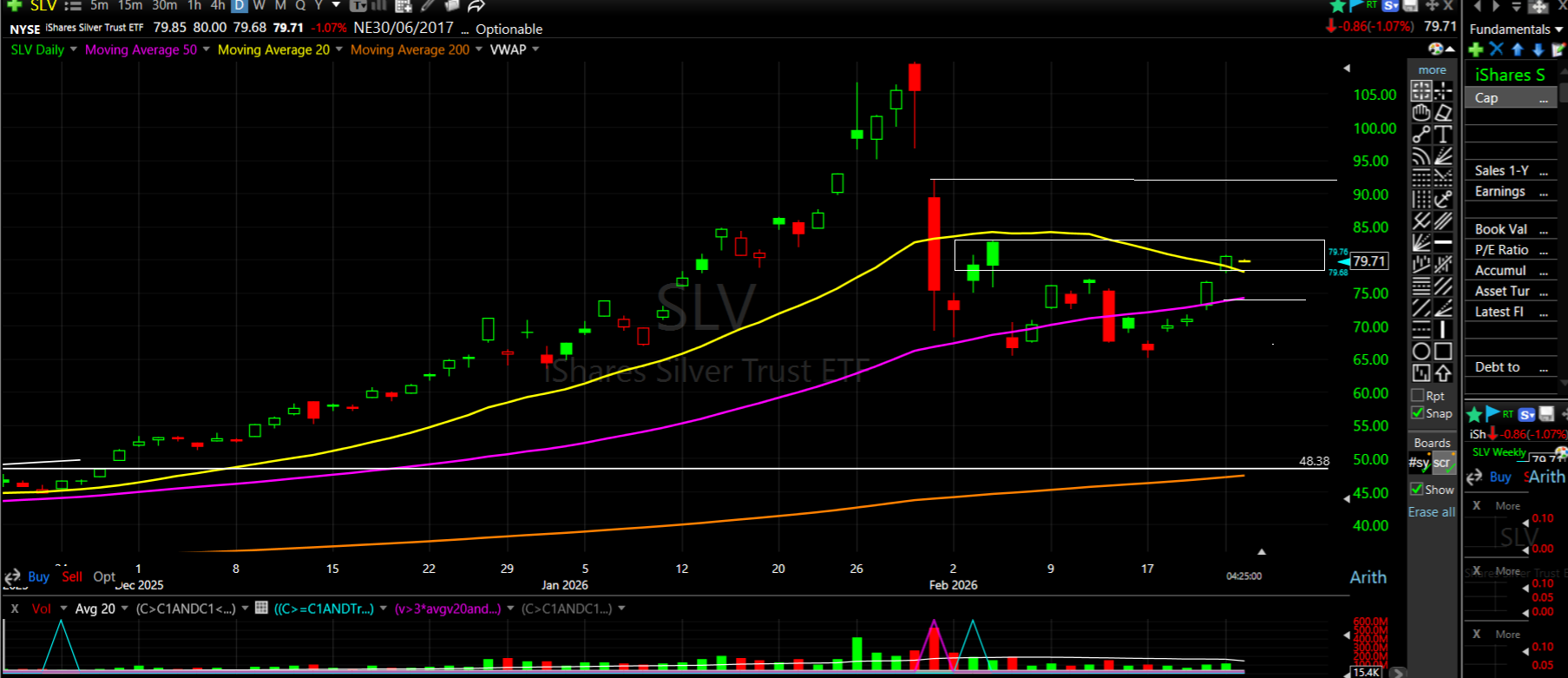Select the text annotation tool

click(1443, 134)
